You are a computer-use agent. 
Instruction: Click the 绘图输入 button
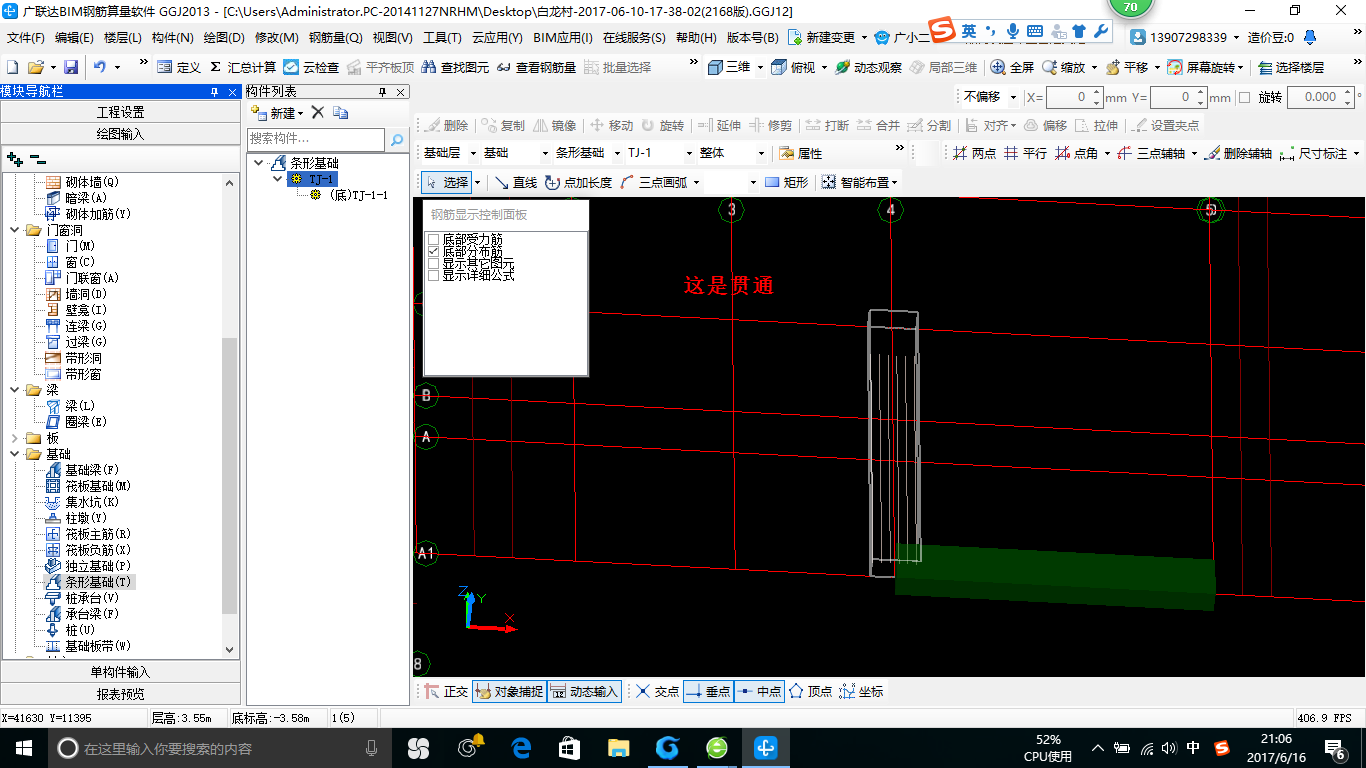coord(120,134)
